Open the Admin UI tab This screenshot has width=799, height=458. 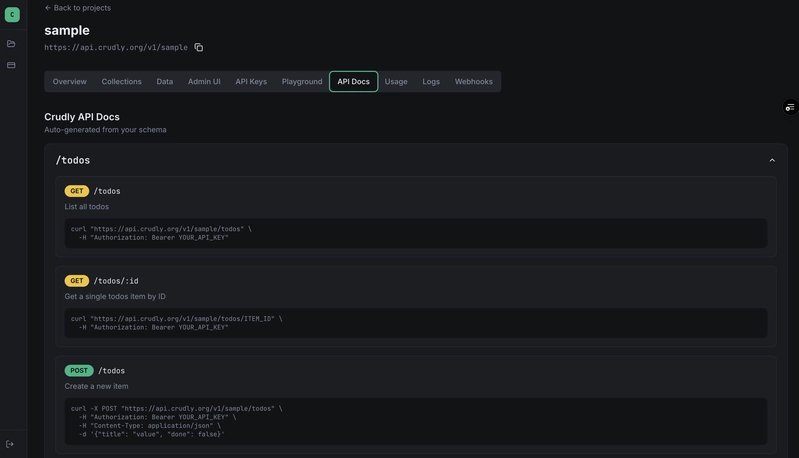pyautogui.click(x=204, y=82)
